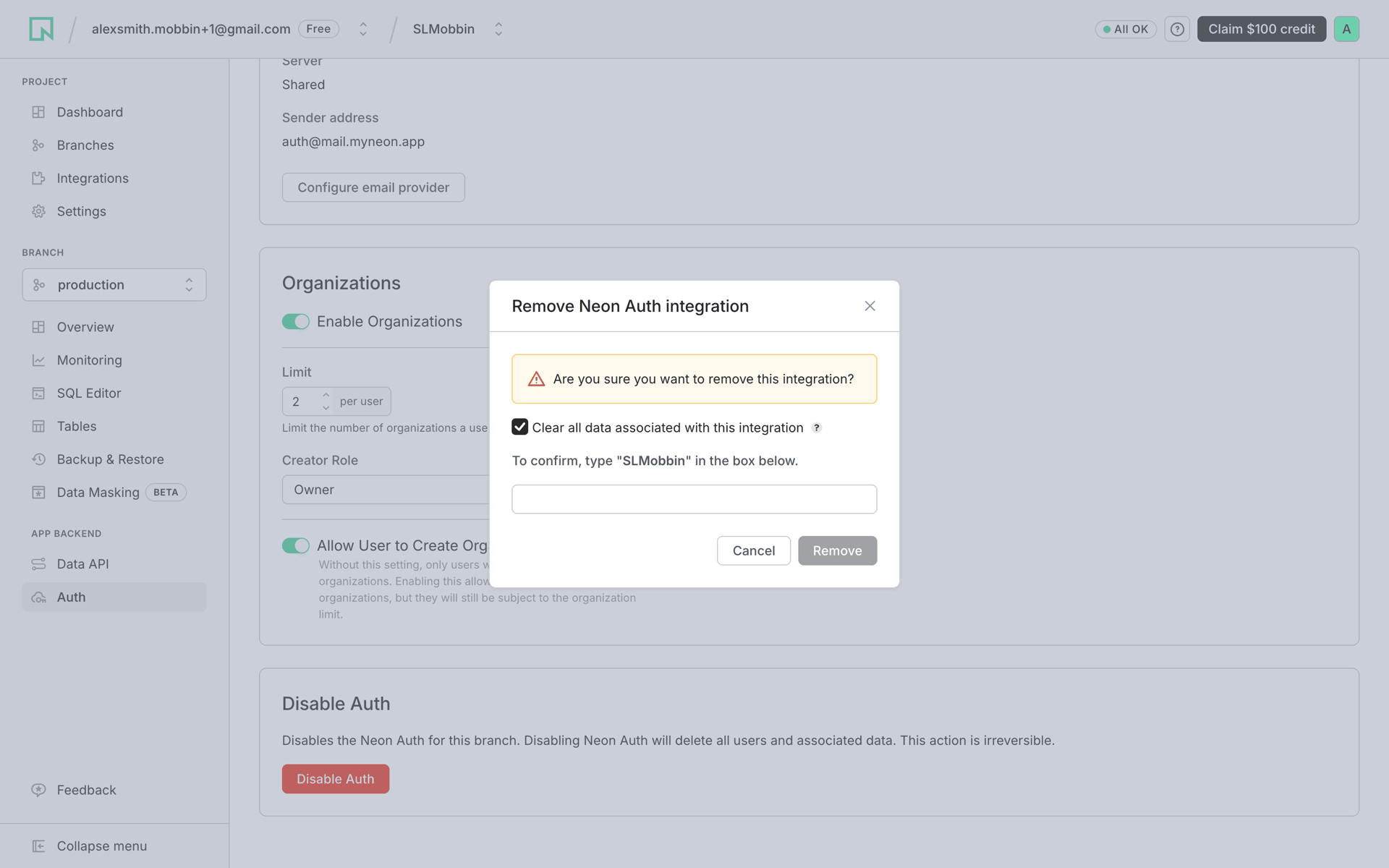Close the Remove Neon Auth dialog
The height and width of the screenshot is (868, 1389).
click(870, 306)
